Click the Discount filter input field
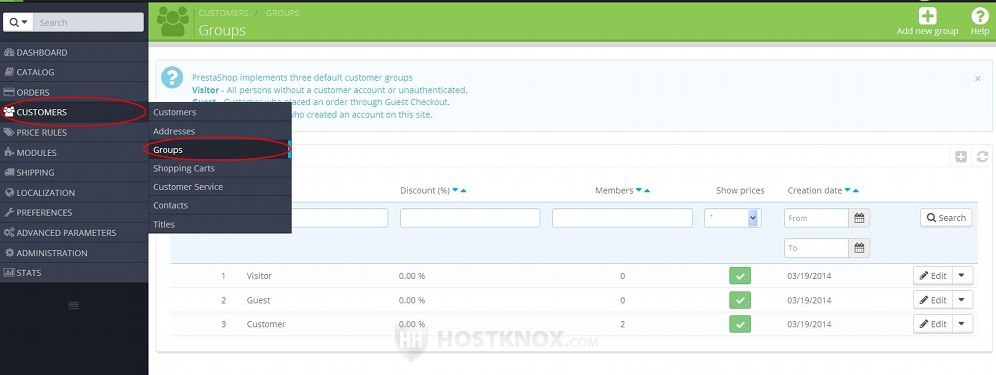The image size is (996, 375). (470, 218)
